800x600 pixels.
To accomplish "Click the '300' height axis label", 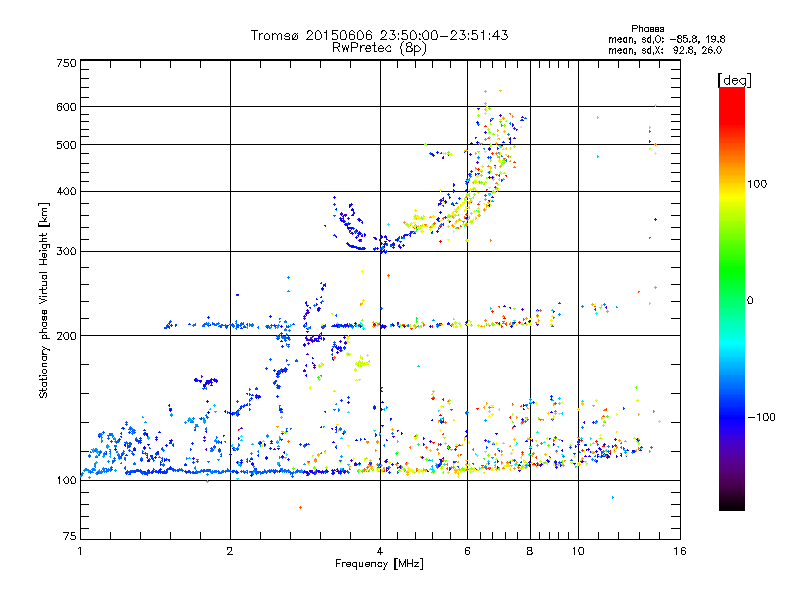I will pos(66,251).
